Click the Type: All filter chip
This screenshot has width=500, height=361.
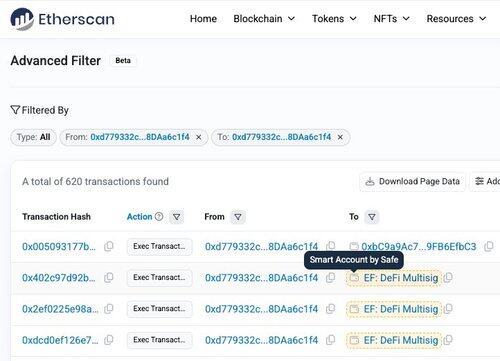pyautogui.click(x=34, y=137)
